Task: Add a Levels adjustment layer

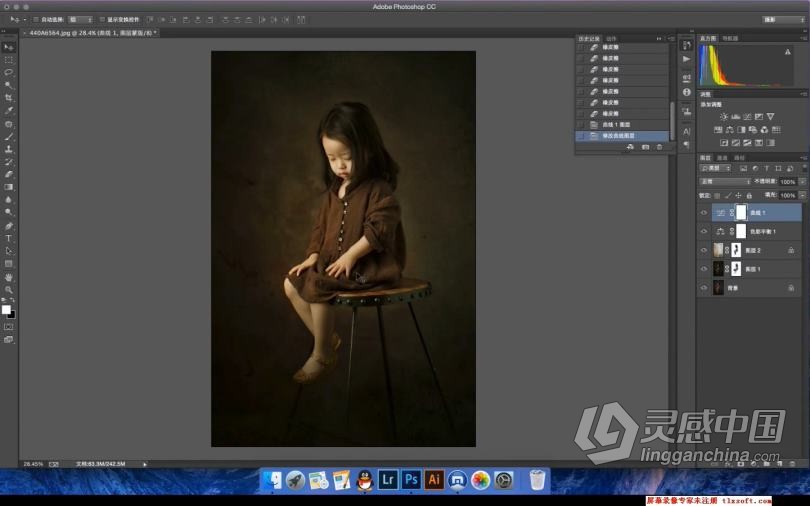Action: (736, 117)
